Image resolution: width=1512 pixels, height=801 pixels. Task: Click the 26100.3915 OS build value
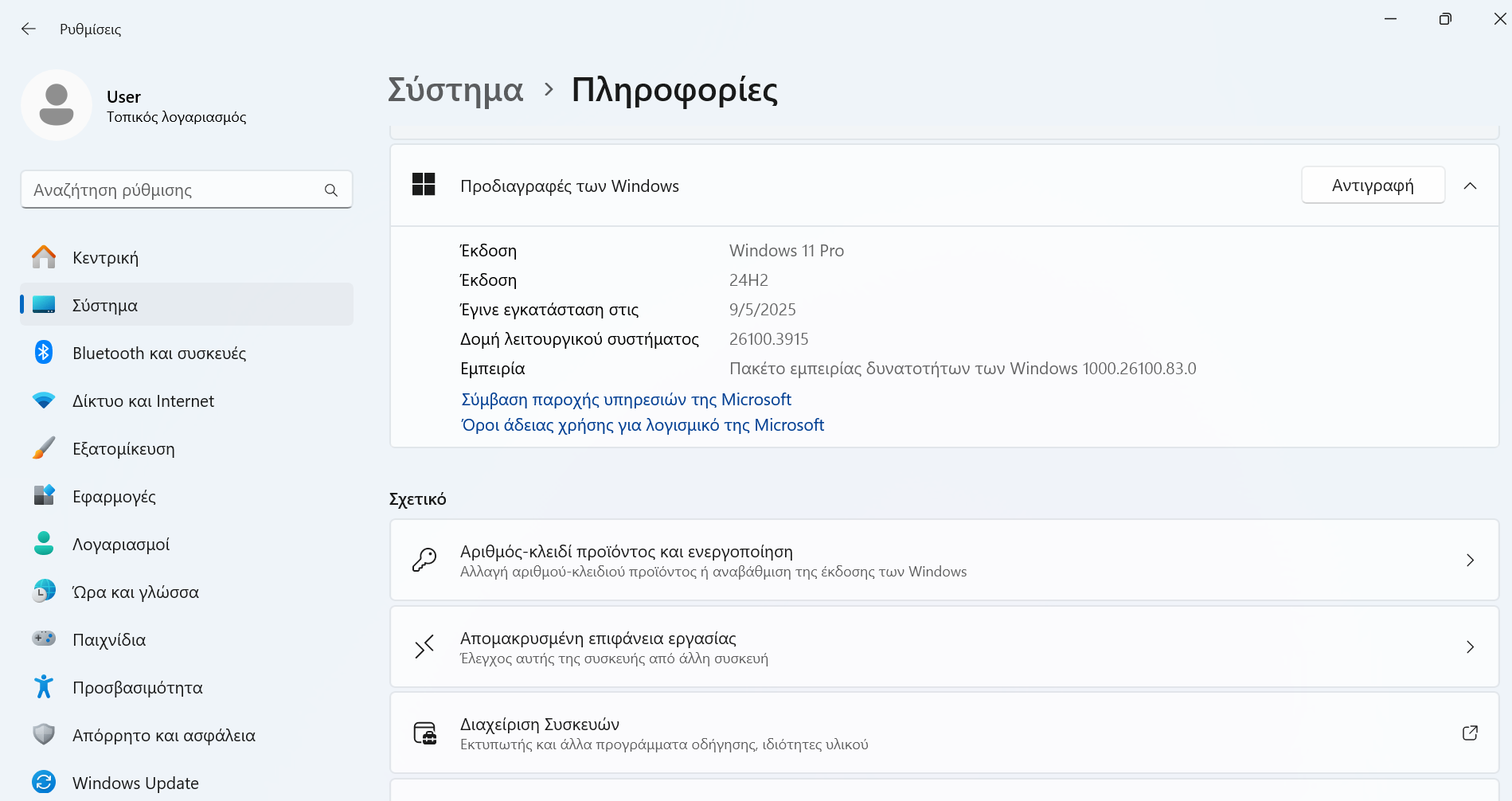click(768, 339)
